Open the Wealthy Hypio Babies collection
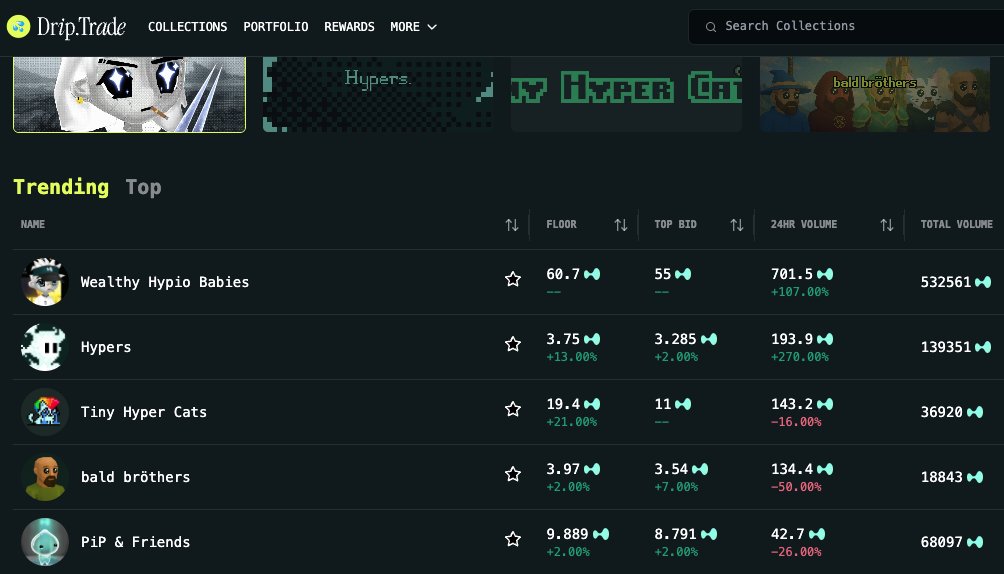1004x574 pixels. point(165,282)
